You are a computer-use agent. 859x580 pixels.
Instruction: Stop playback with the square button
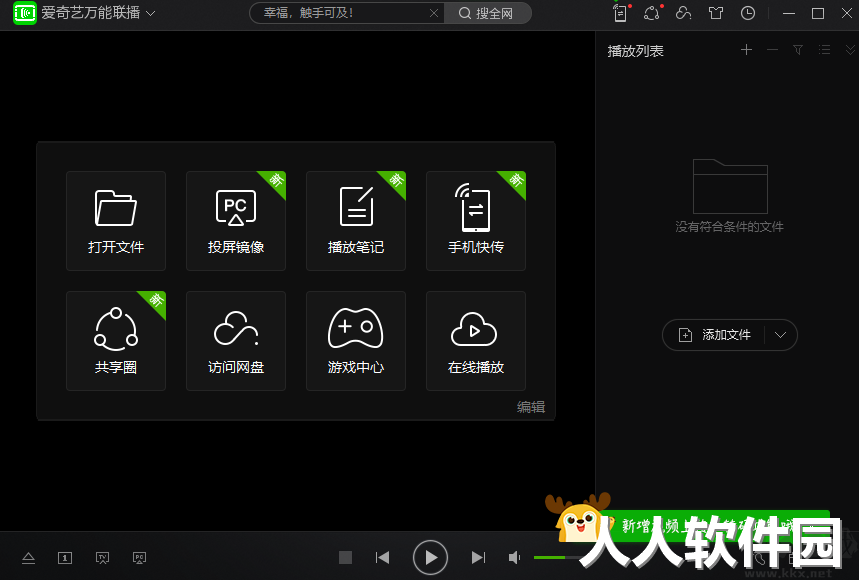click(x=345, y=558)
